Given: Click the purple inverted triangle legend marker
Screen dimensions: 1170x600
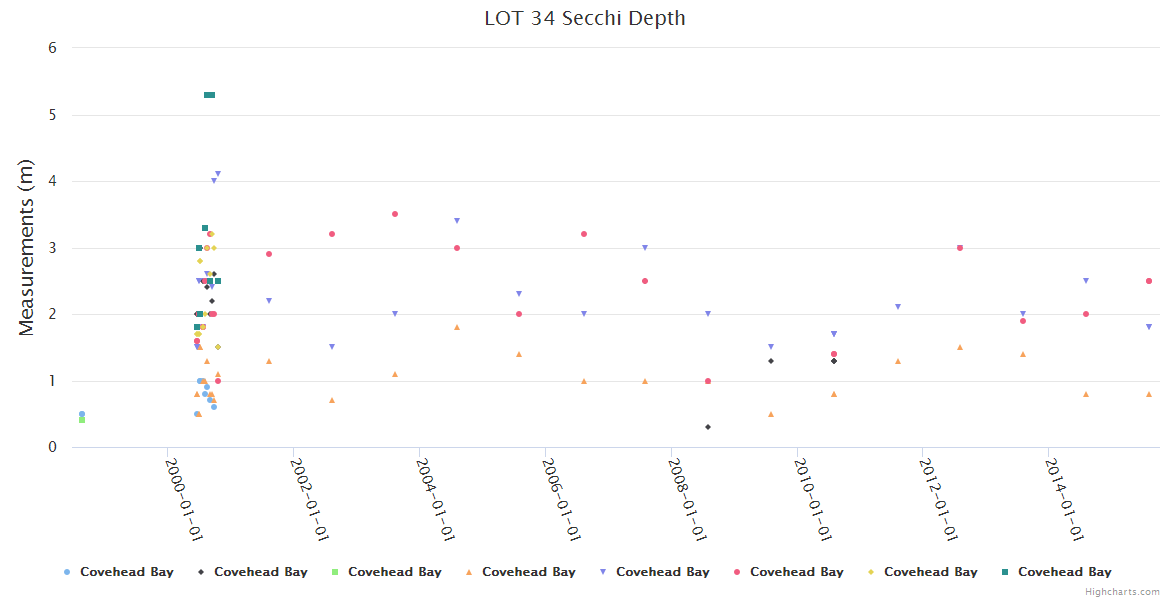Looking at the screenshot, I should pos(603,572).
